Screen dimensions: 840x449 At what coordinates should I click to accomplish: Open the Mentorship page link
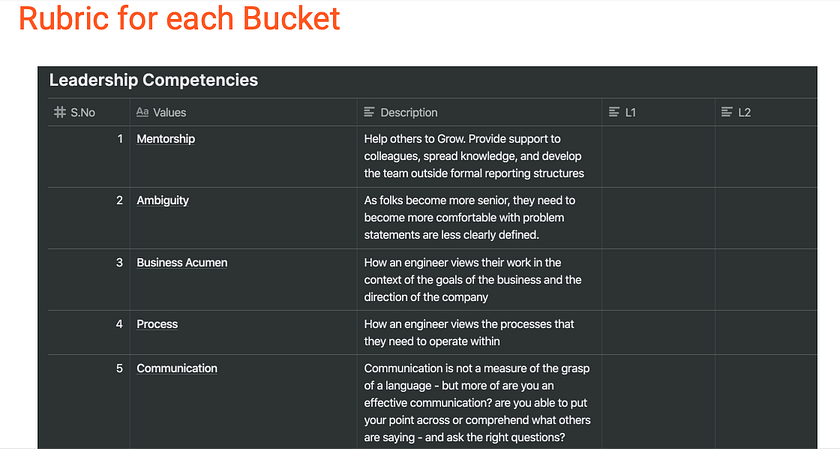(x=166, y=139)
